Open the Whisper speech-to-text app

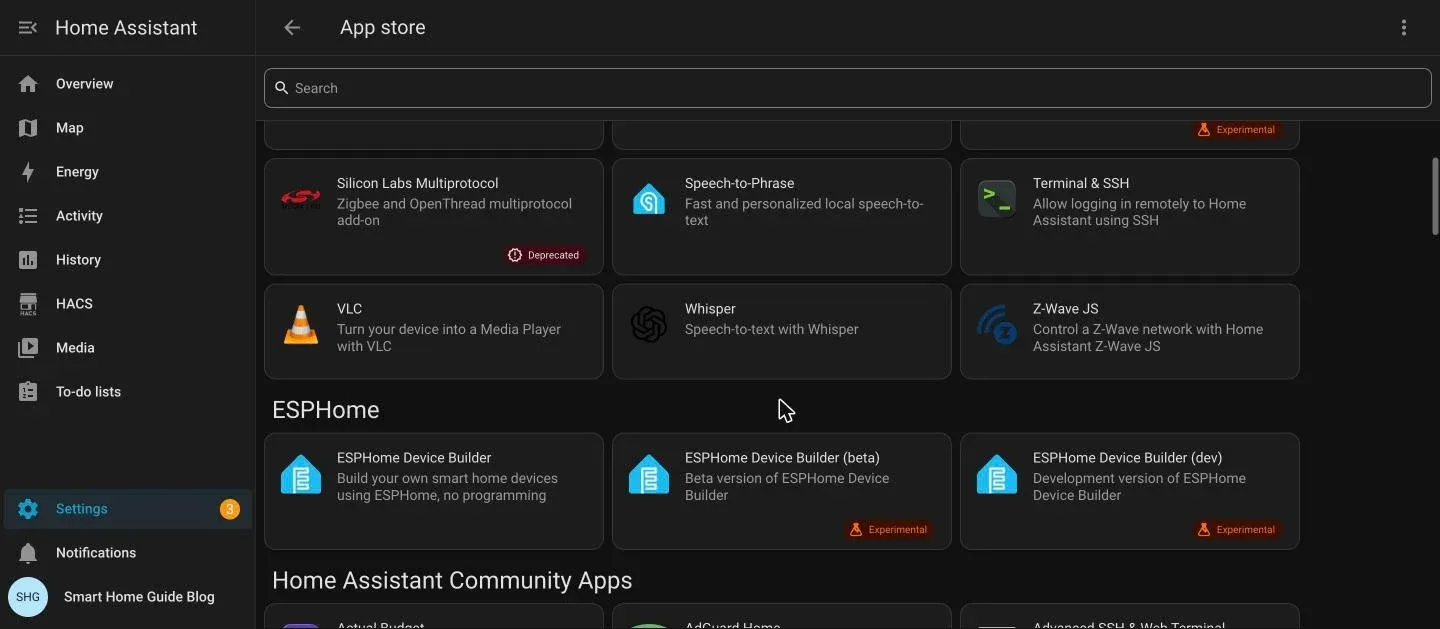click(x=782, y=332)
